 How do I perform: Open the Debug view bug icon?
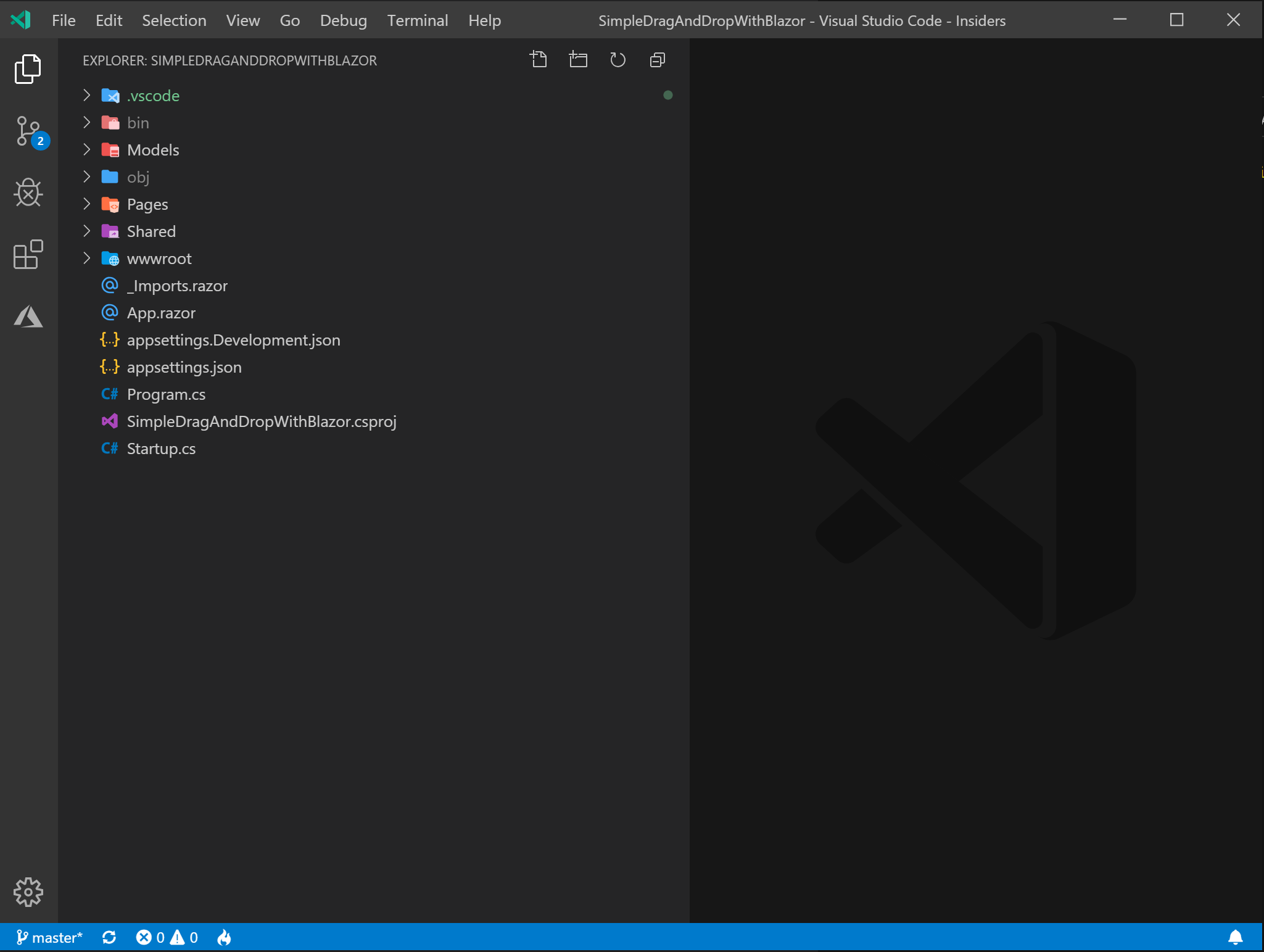pyautogui.click(x=28, y=192)
